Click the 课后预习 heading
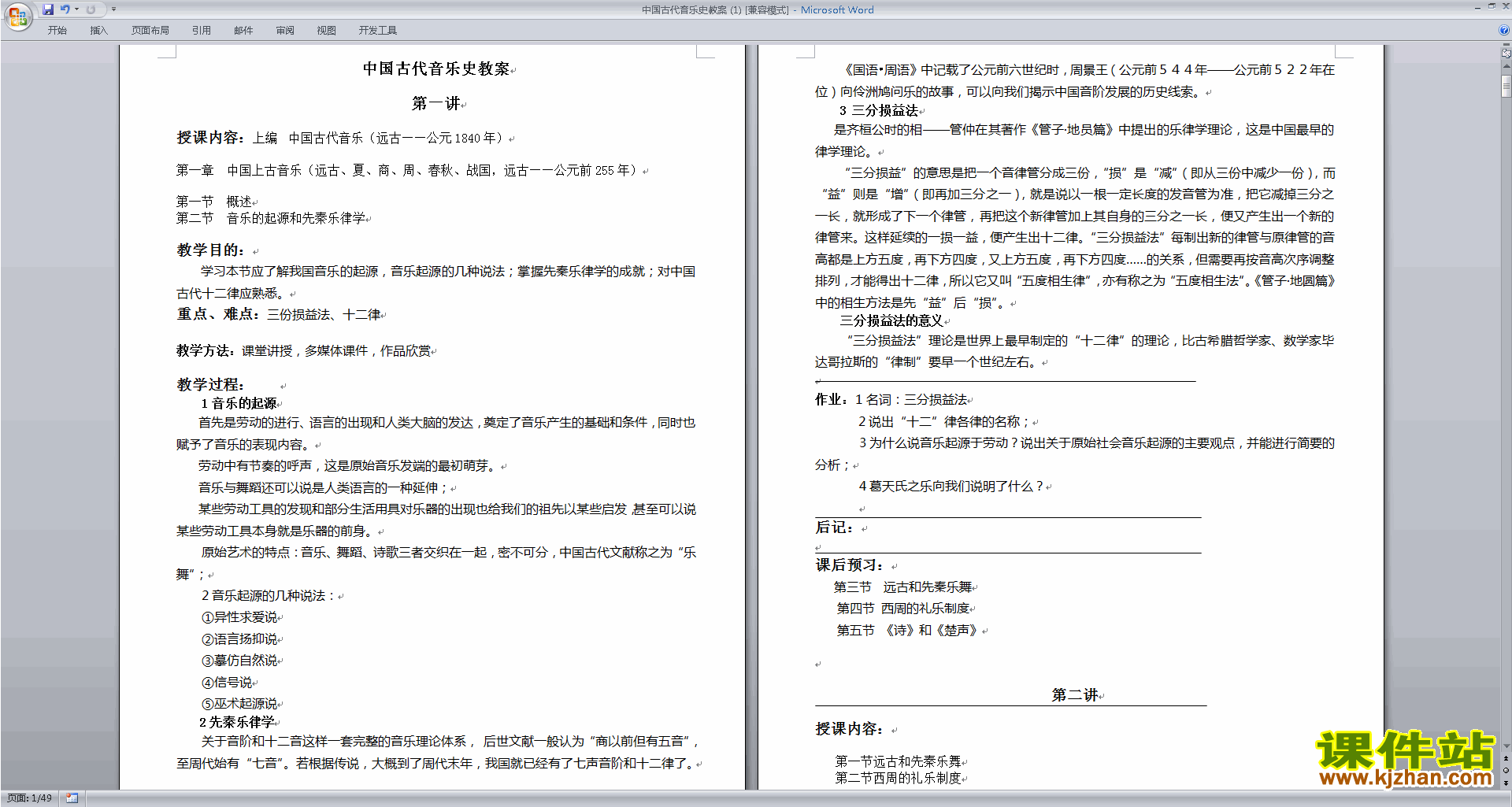Image resolution: width=1512 pixels, height=807 pixels. pyautogui.click(x=849, y=565)
